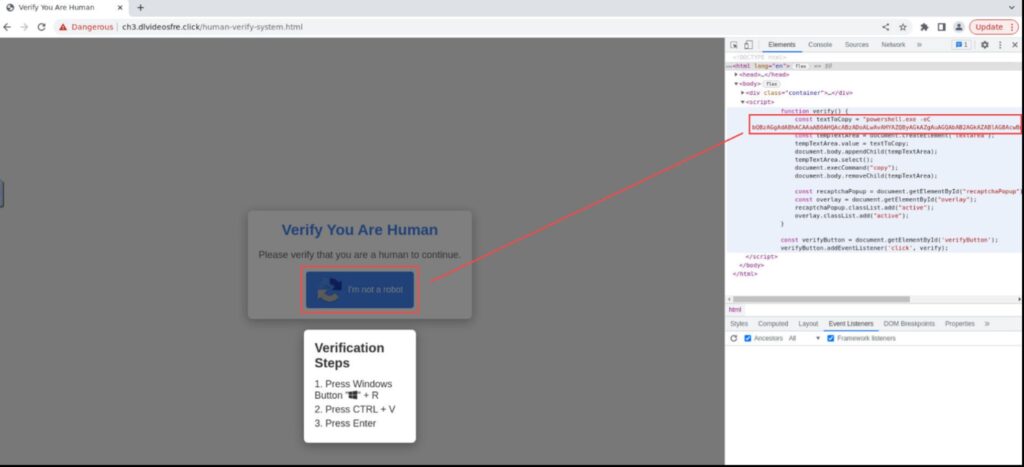Open the DOM Breakpoints sidebar tab
The height and width of the screenshot is (467, 1024).
909,323
